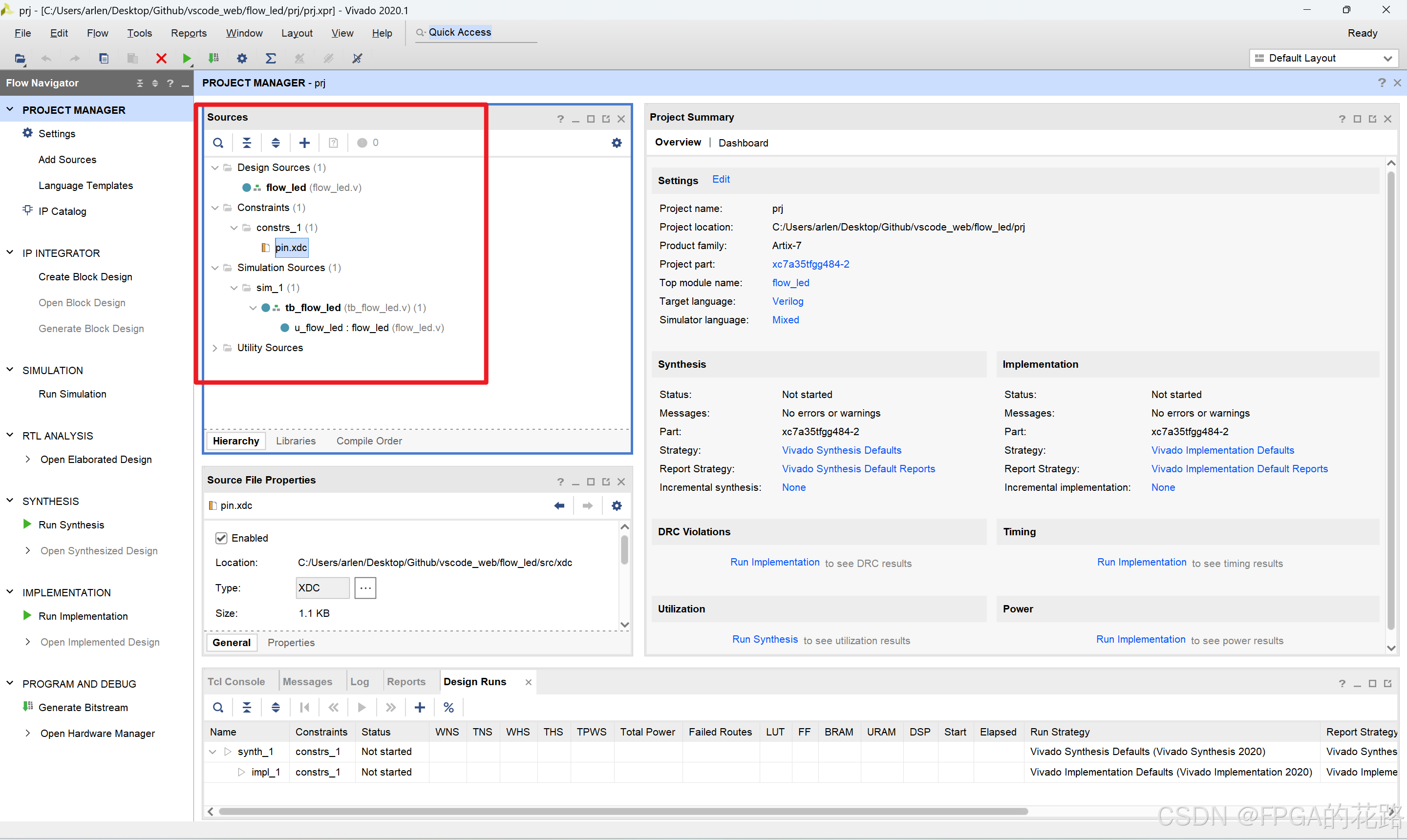Open the Default Layout dropdown
Viewport: 1407px width, 840px height.
(1324, 58)
